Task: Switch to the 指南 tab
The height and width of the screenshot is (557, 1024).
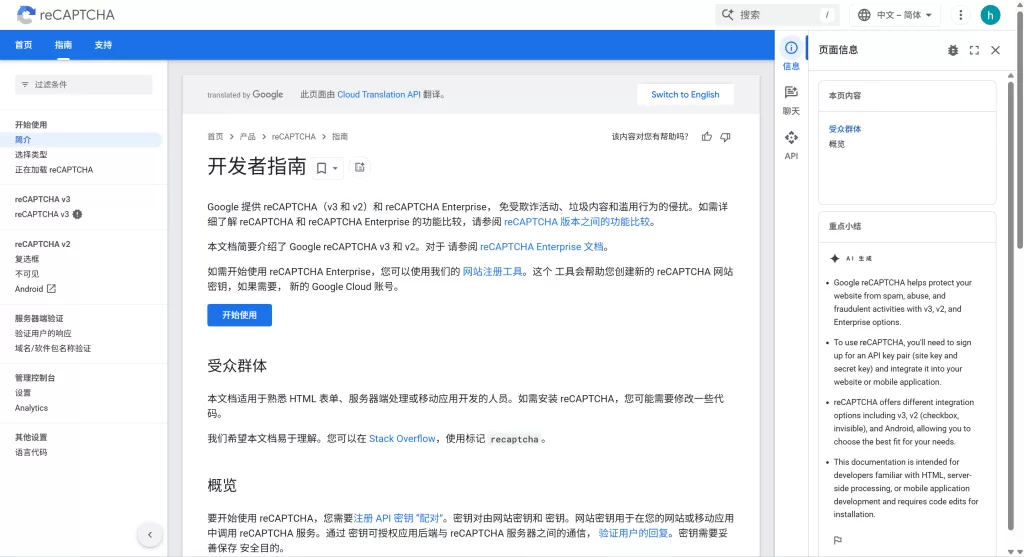Action: click(x=63, y=45)
